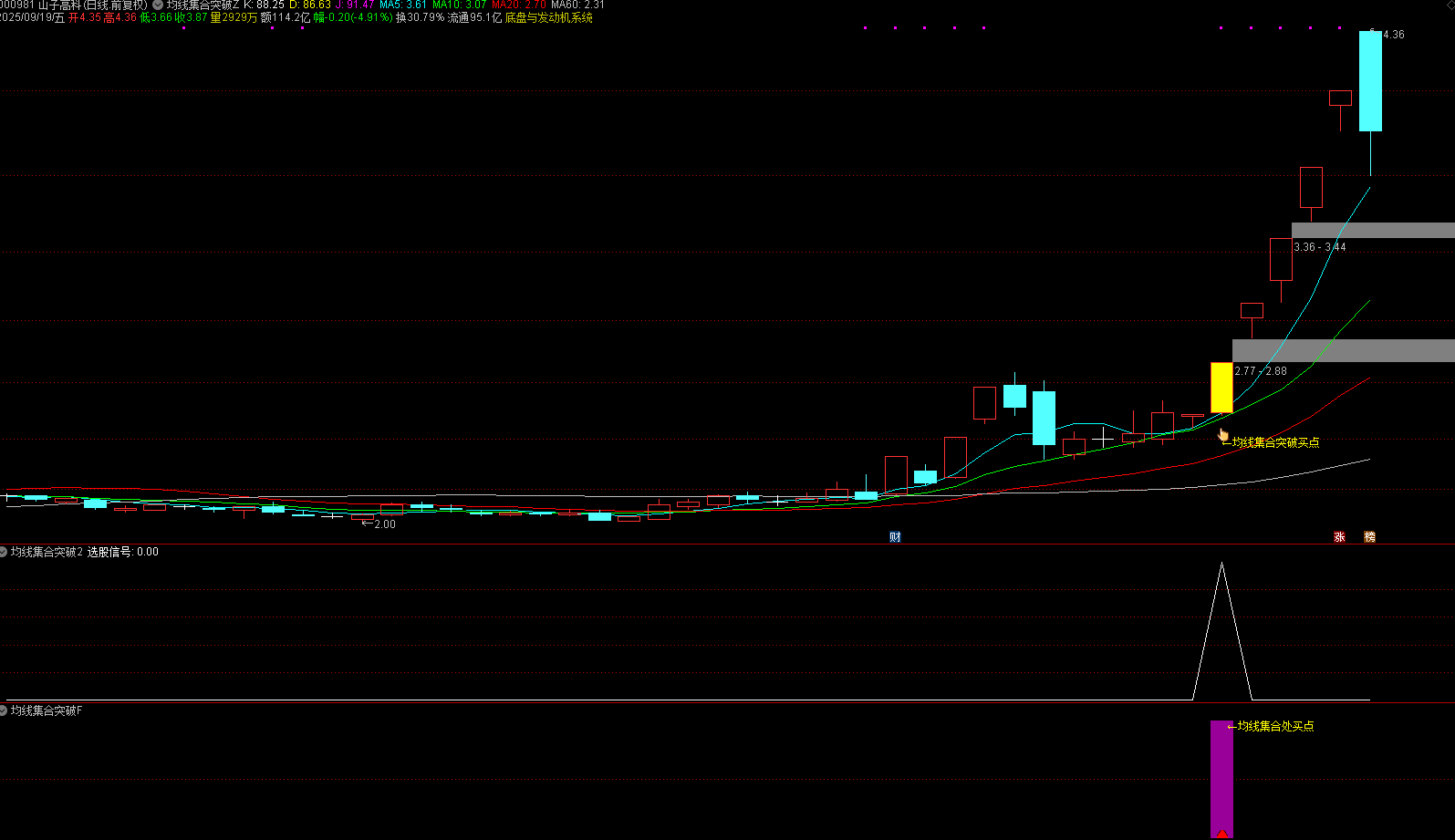Click the 幅-0.20(-4.91%) change value

353,17
